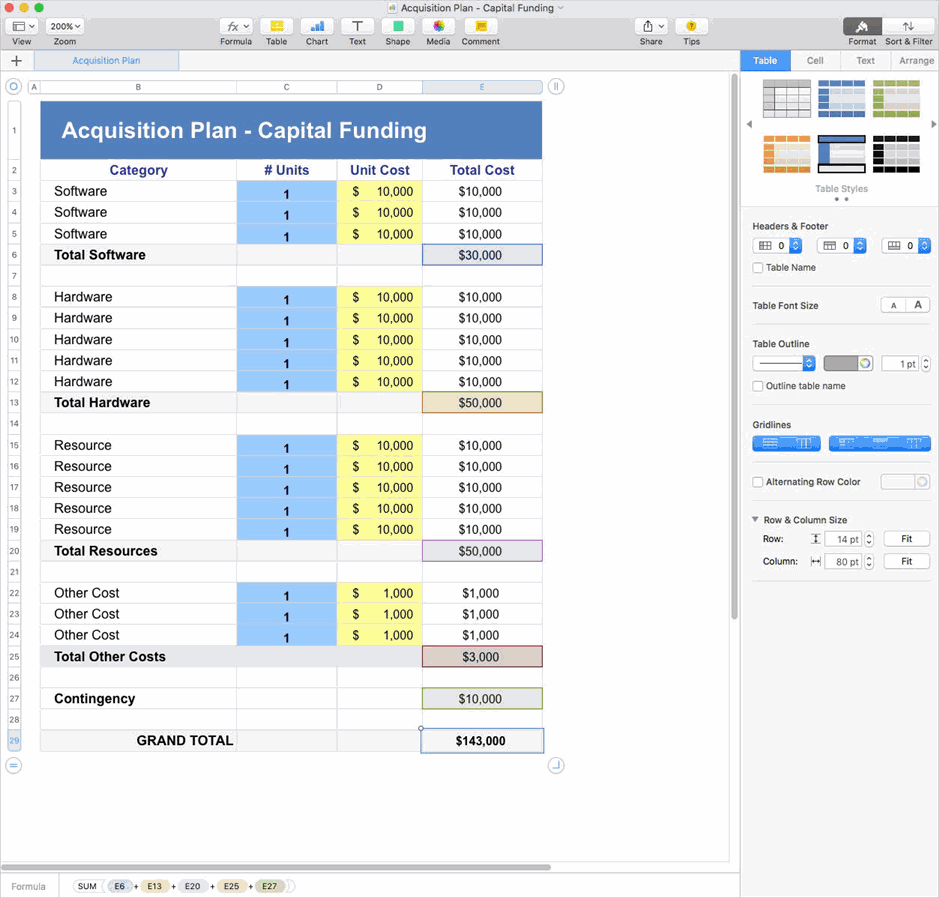
Task: Click Fit next to the Row size field
Action: coord(906,538)
